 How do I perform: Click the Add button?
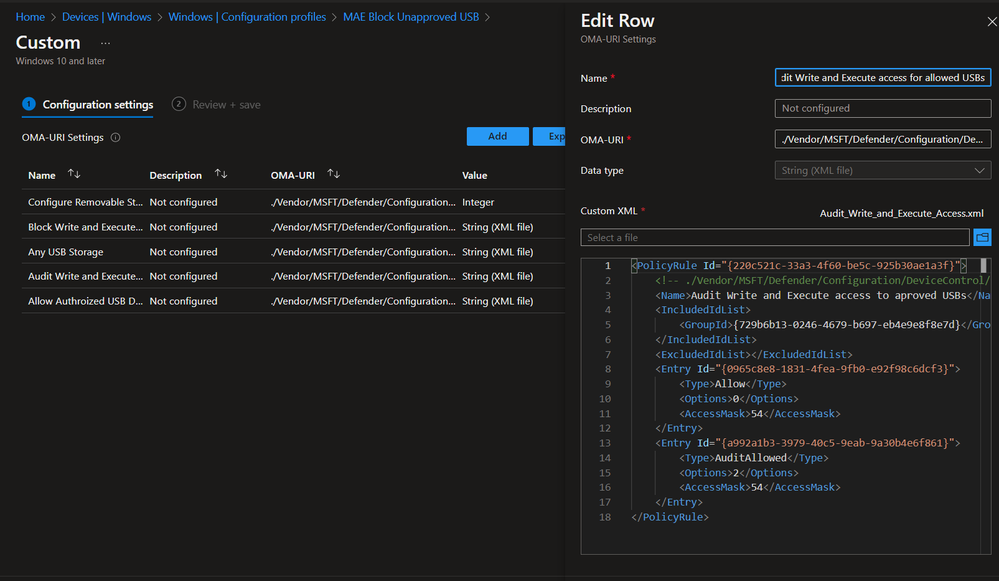pyautogui.click(x=498, y=136)
